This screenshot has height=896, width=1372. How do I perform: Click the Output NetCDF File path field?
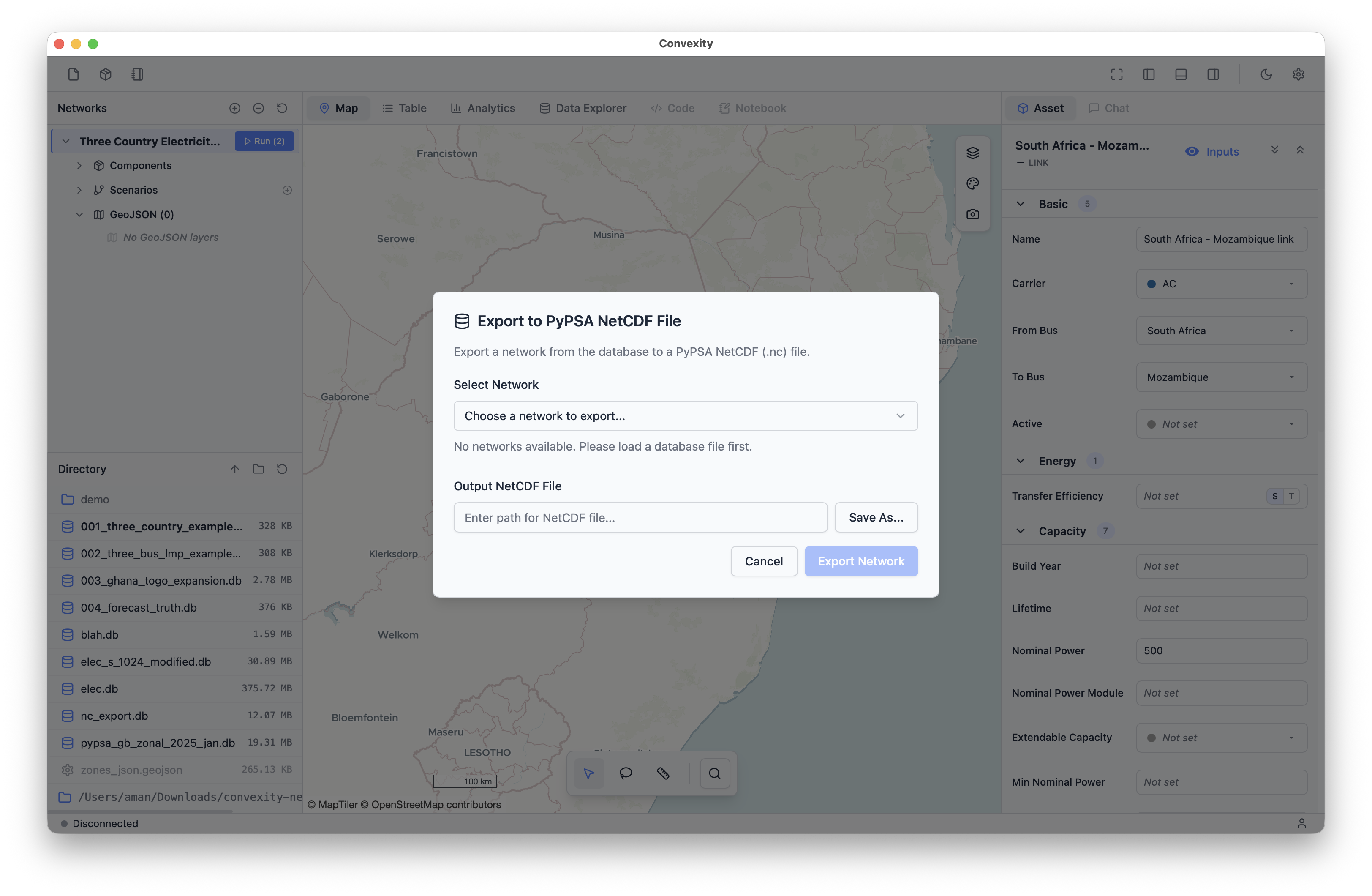pyautogui.click(x=640, y=517)
